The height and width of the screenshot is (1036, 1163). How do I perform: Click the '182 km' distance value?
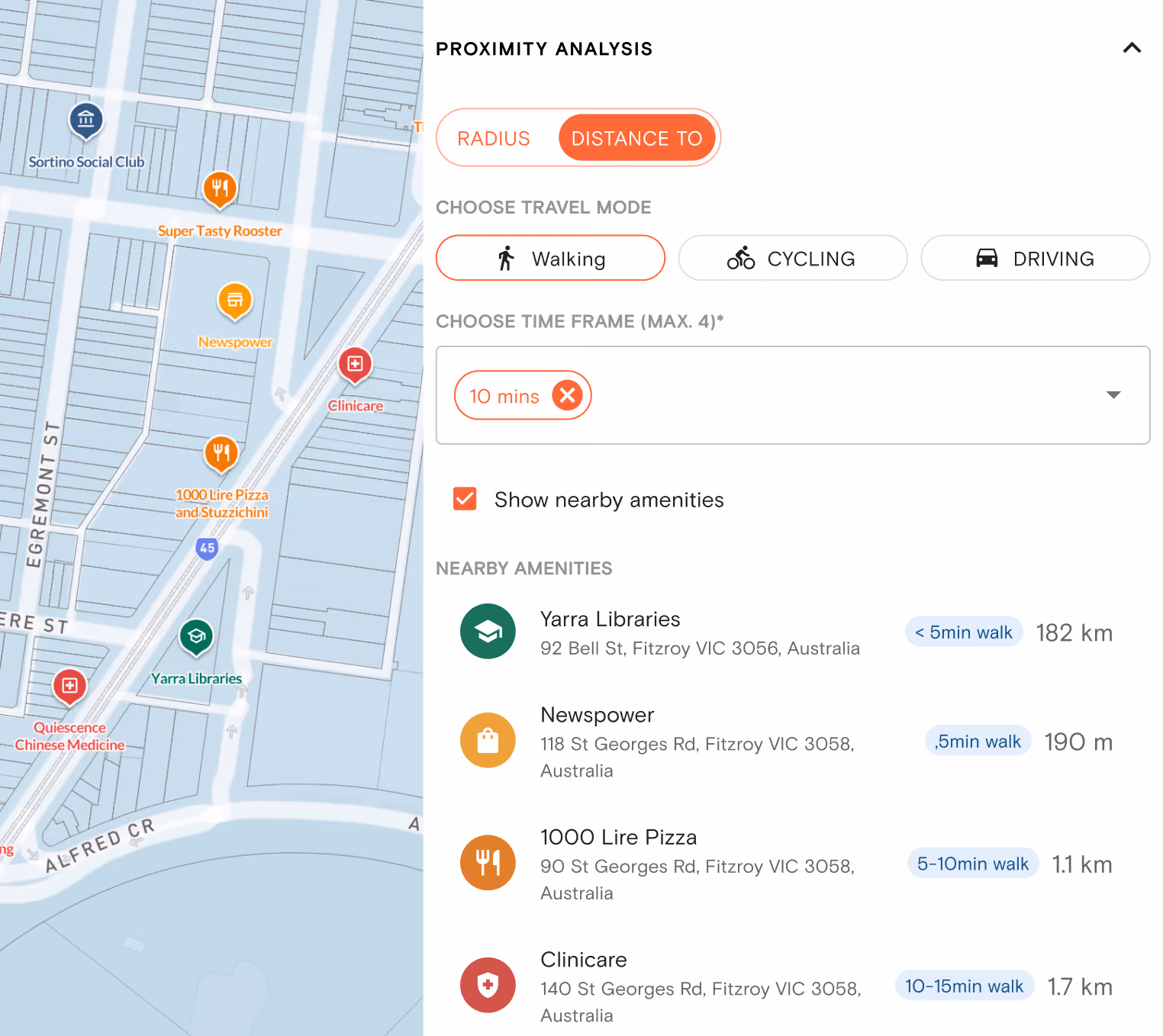1074,632
